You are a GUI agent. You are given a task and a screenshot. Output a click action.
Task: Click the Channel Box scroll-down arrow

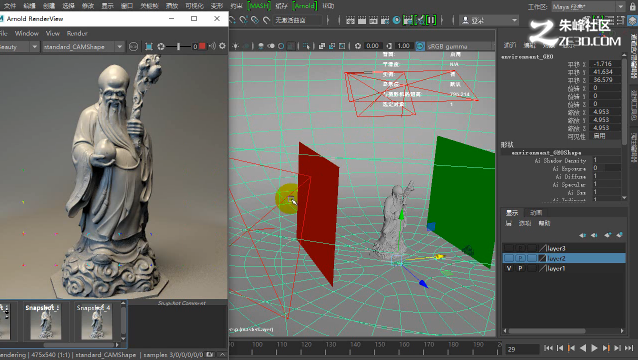pyautogui.click(x=625, y=198)
